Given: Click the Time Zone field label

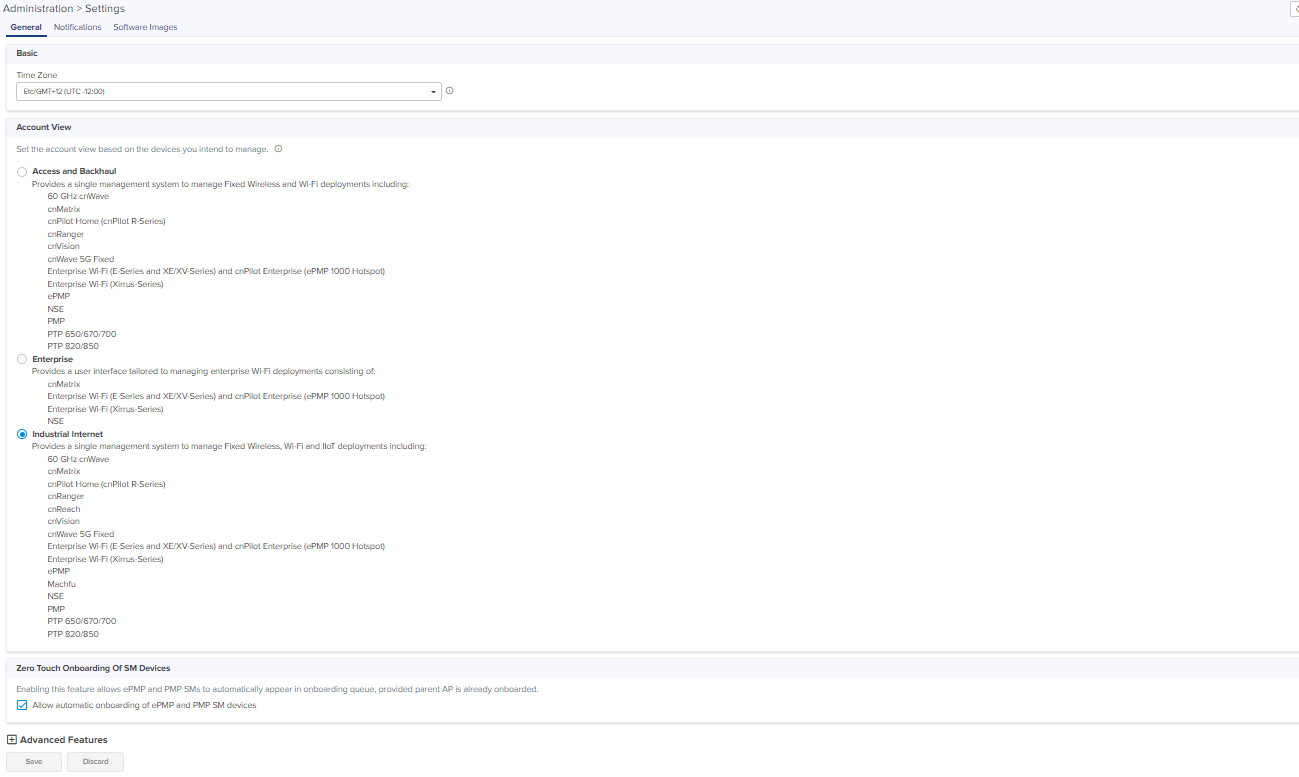Looking at the screenshot, I should pyautogui.click(x=37, y=75).
